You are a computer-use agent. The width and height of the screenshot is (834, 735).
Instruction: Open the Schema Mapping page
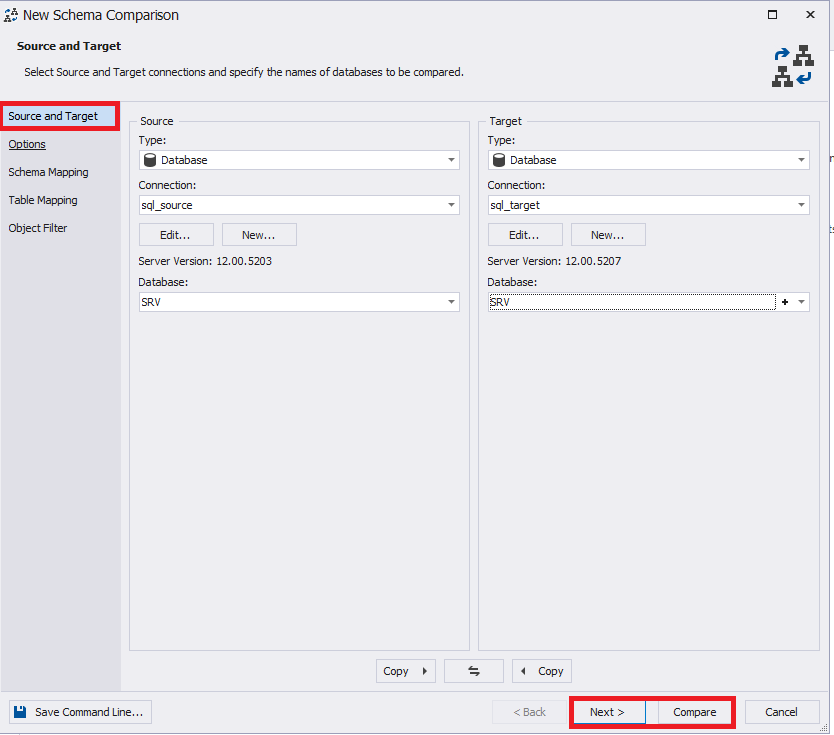coord(48,172)
